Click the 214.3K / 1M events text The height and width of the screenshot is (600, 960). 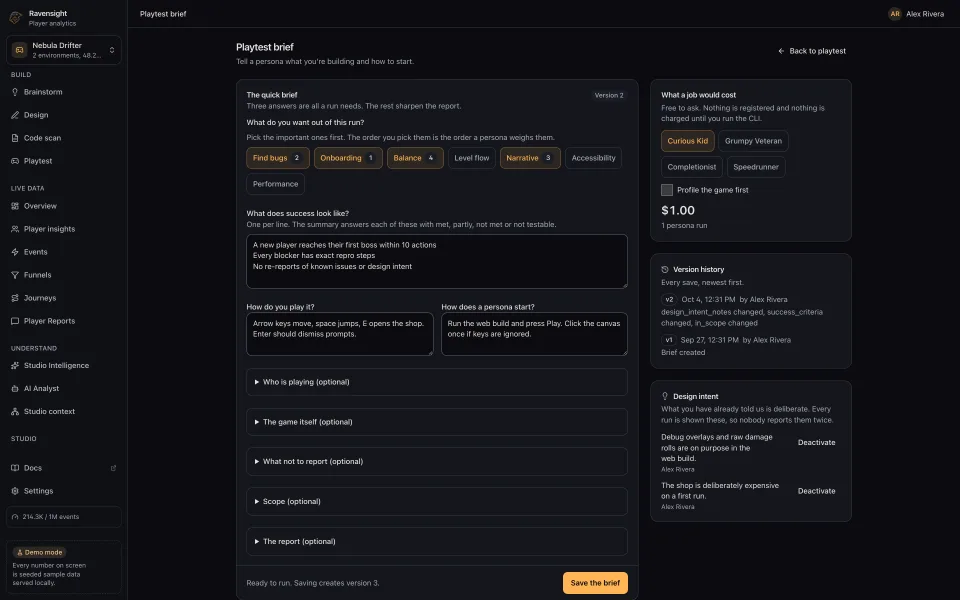coord(51,517)
